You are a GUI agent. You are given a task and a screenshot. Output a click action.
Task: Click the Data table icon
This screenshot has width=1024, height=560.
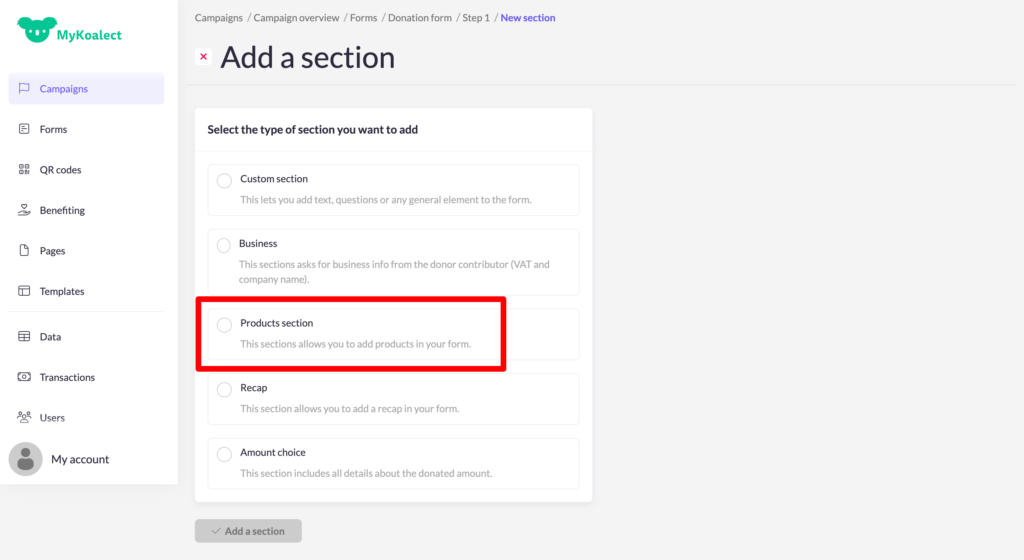tap(24, 337)
